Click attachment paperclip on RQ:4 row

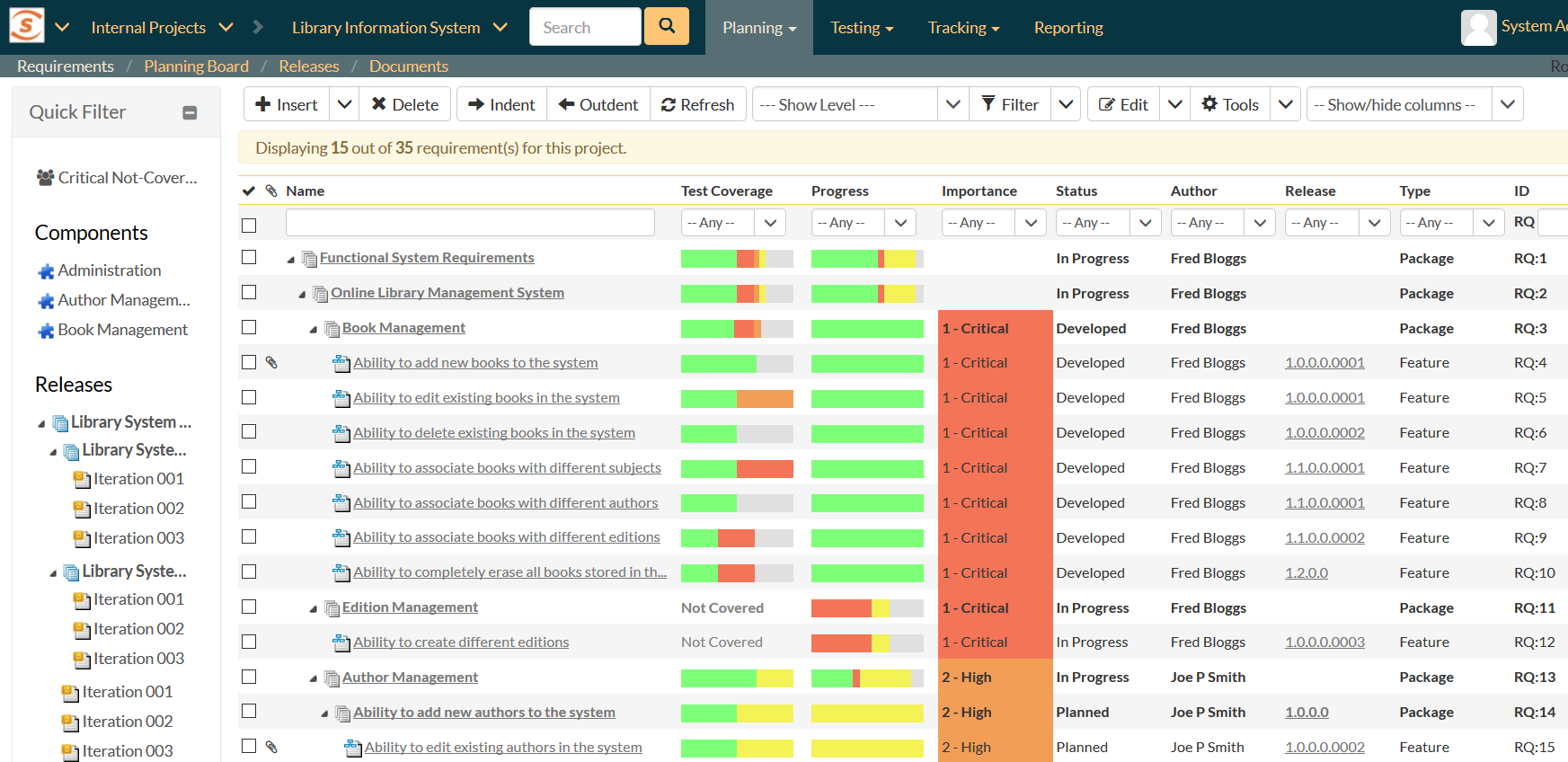click(x=271, y=363)
